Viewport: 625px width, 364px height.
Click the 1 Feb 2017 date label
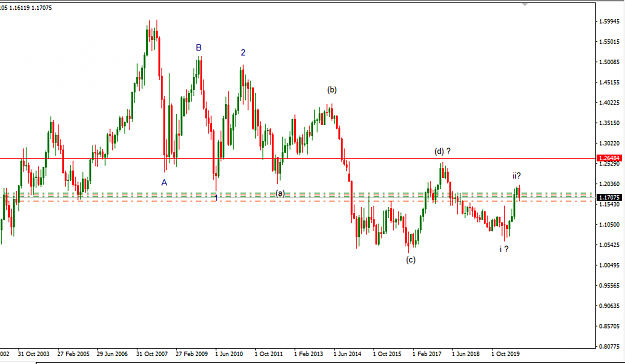[427, 354]
